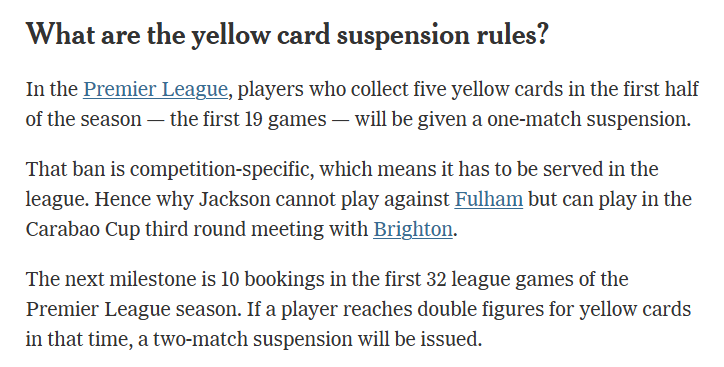The image size is (724, 367).
Task: Click the word 'competition-specific'
Action: click(219, 169)
